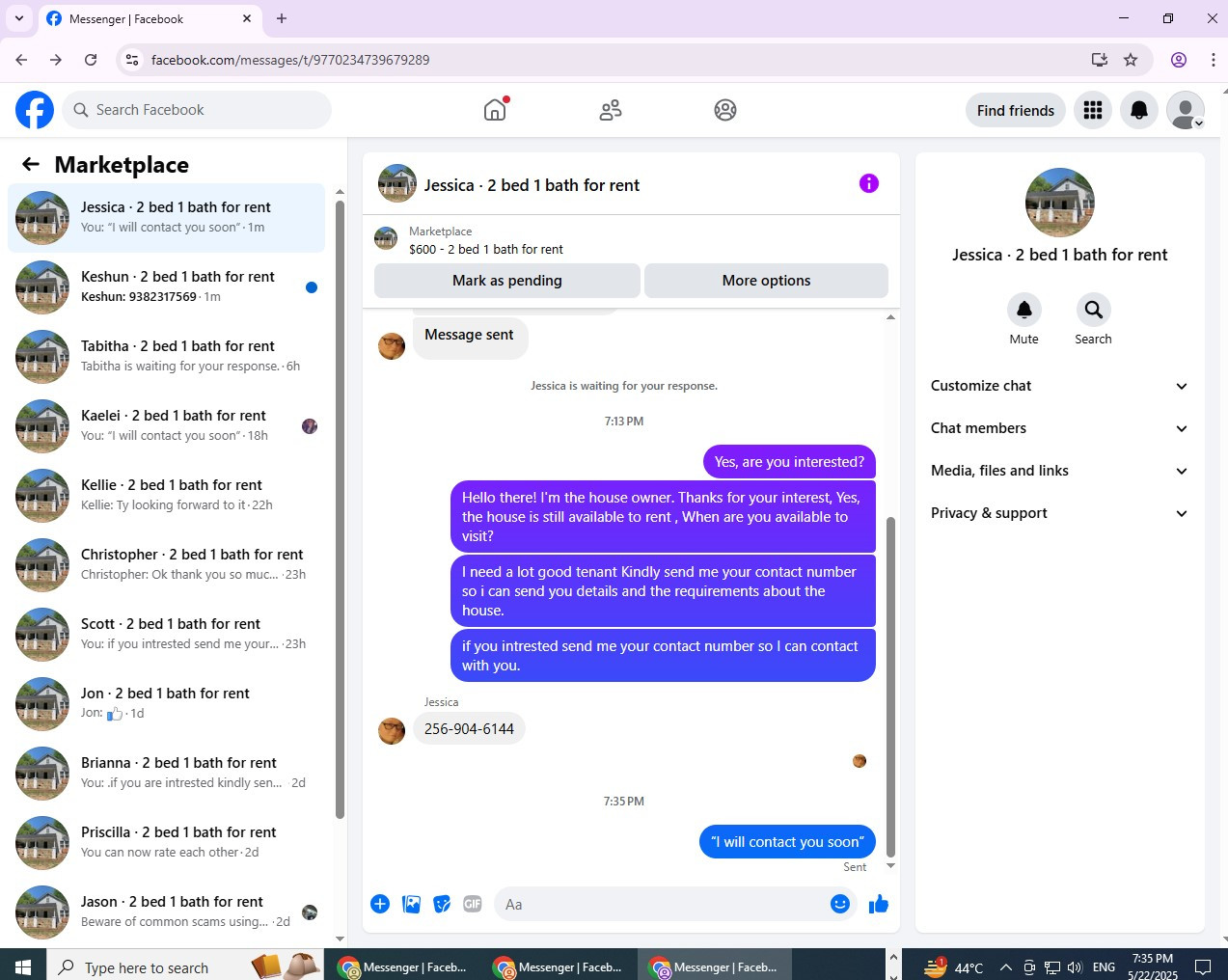The height and width of the screenshot is (980, 1228).
Task: Click the conversation list scrollbar
Action: point(340,509)
